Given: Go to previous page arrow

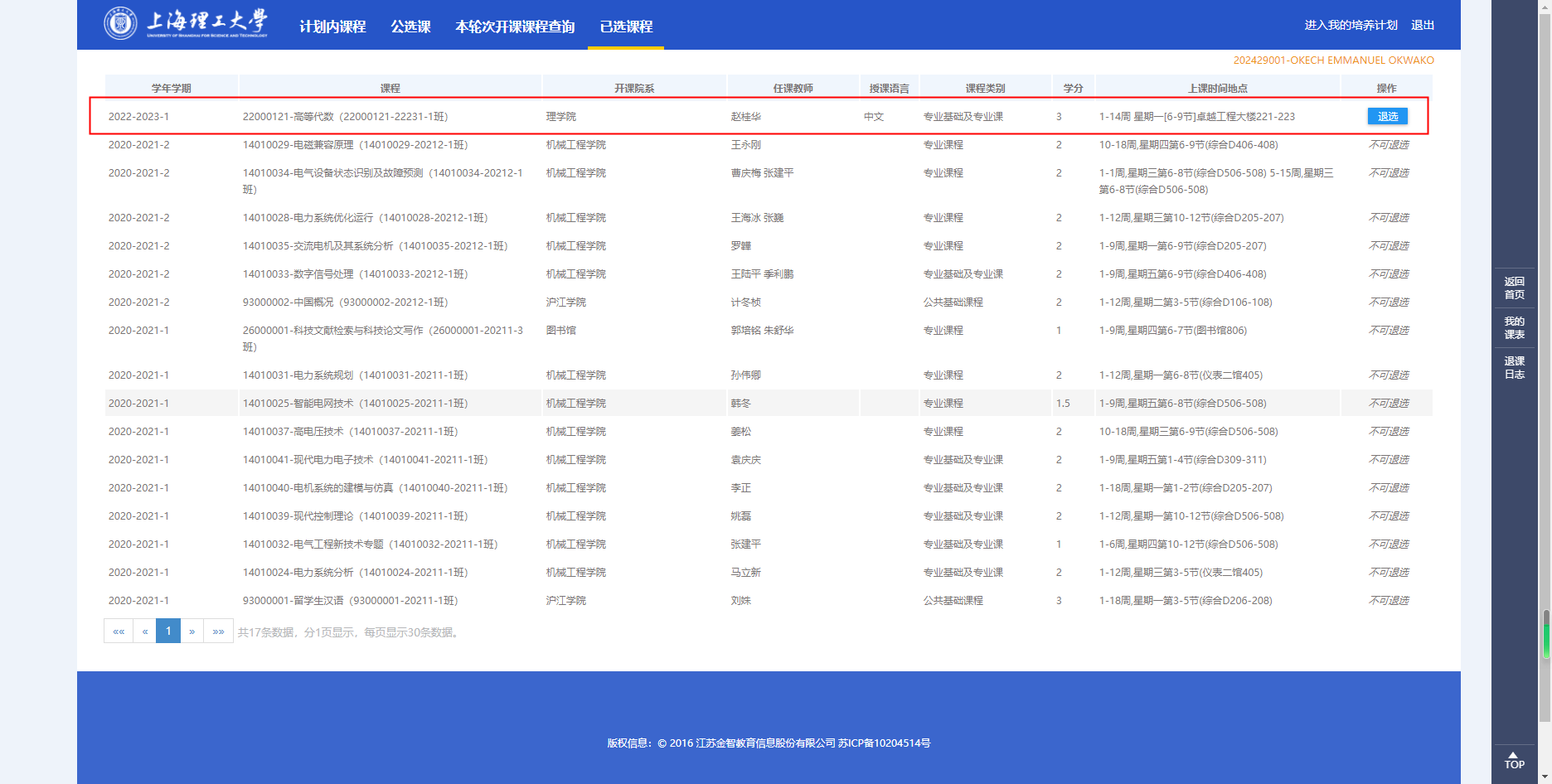Looking at the screenshot, I should click(x=145, y=632).
